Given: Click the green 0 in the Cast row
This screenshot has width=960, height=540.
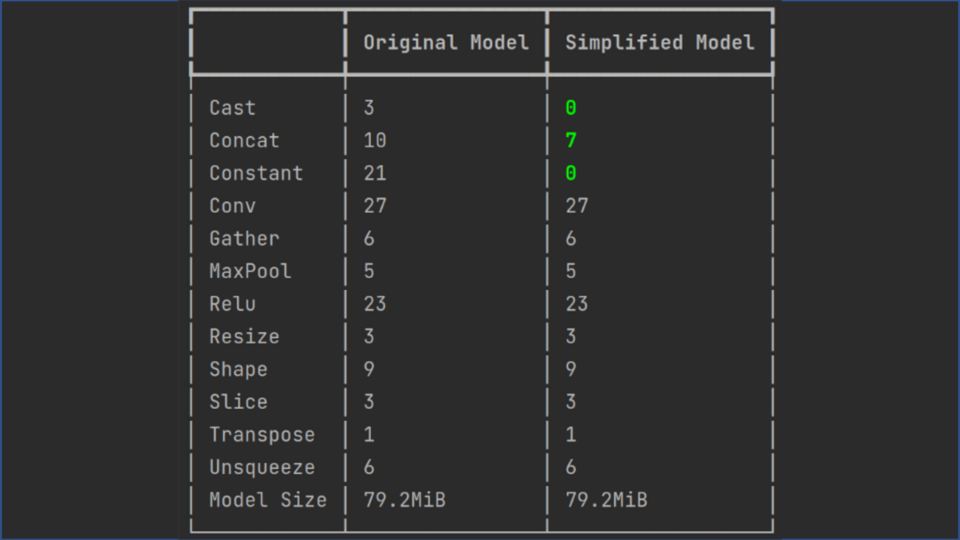Looking at the screenshot, I should click(571, 108).
